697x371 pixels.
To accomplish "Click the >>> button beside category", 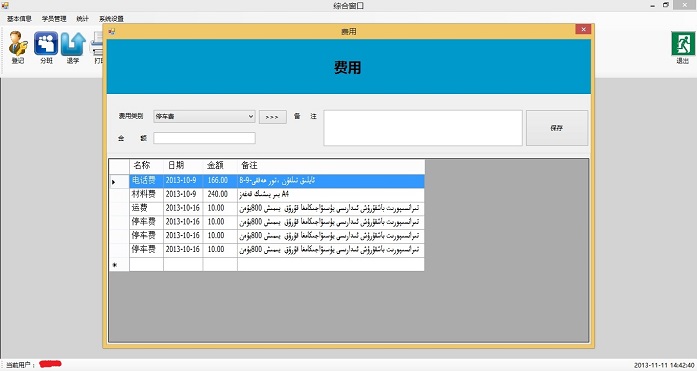I will pos(272,117).
